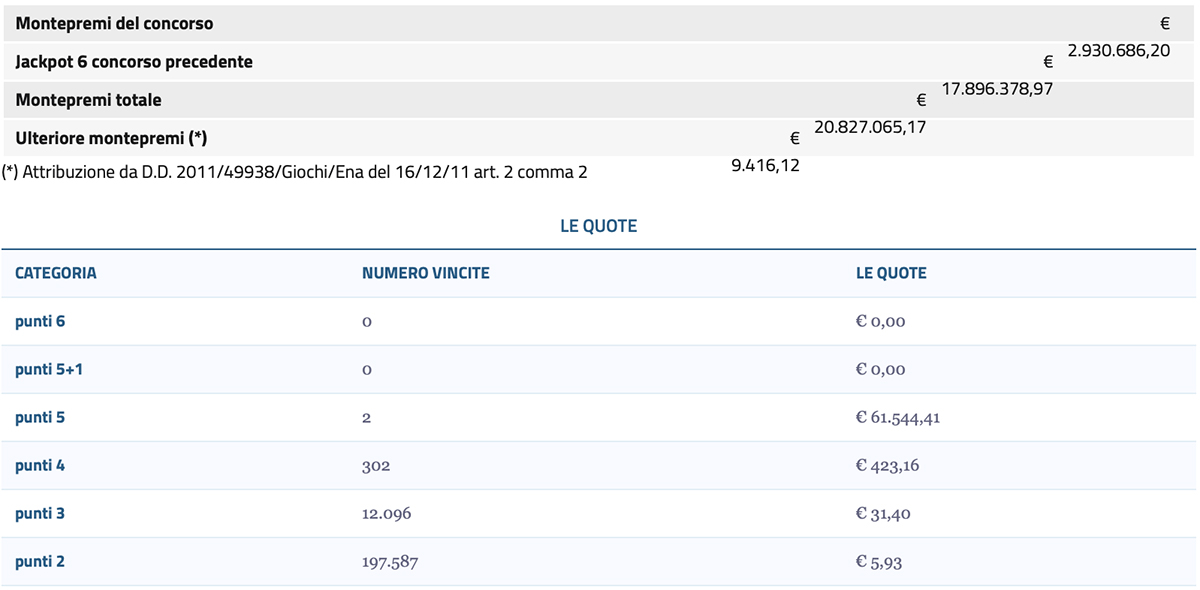Sort by the NUMERO VINCITE column header
1200x590 pixels.
(428, 272)
